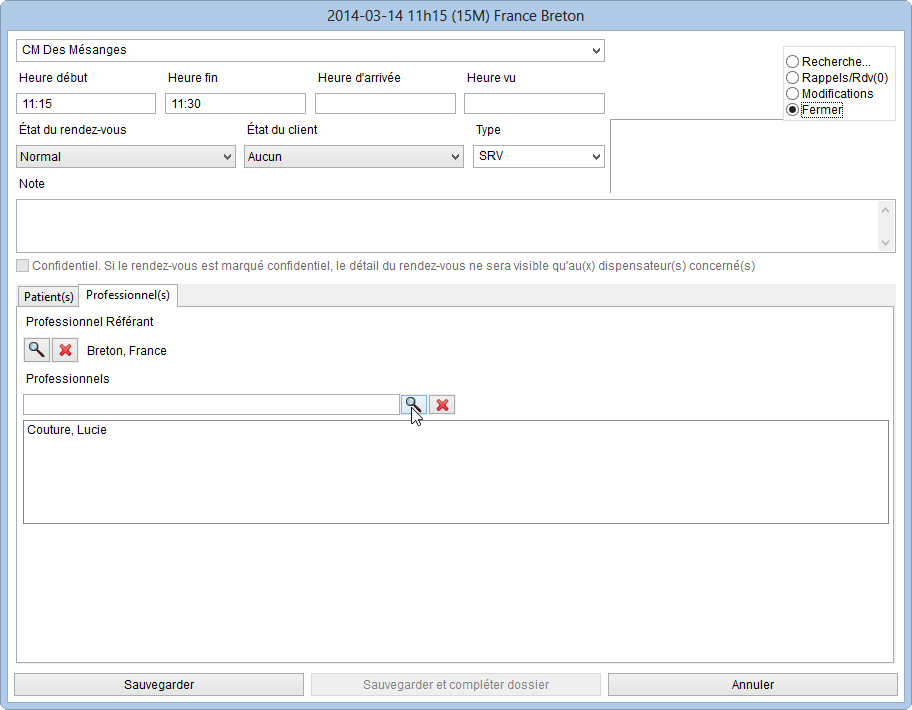This screenshot has width=912, height=710.
Task: Select the Rappels/Rdv(0) radio option
Action: pos(793,78)
